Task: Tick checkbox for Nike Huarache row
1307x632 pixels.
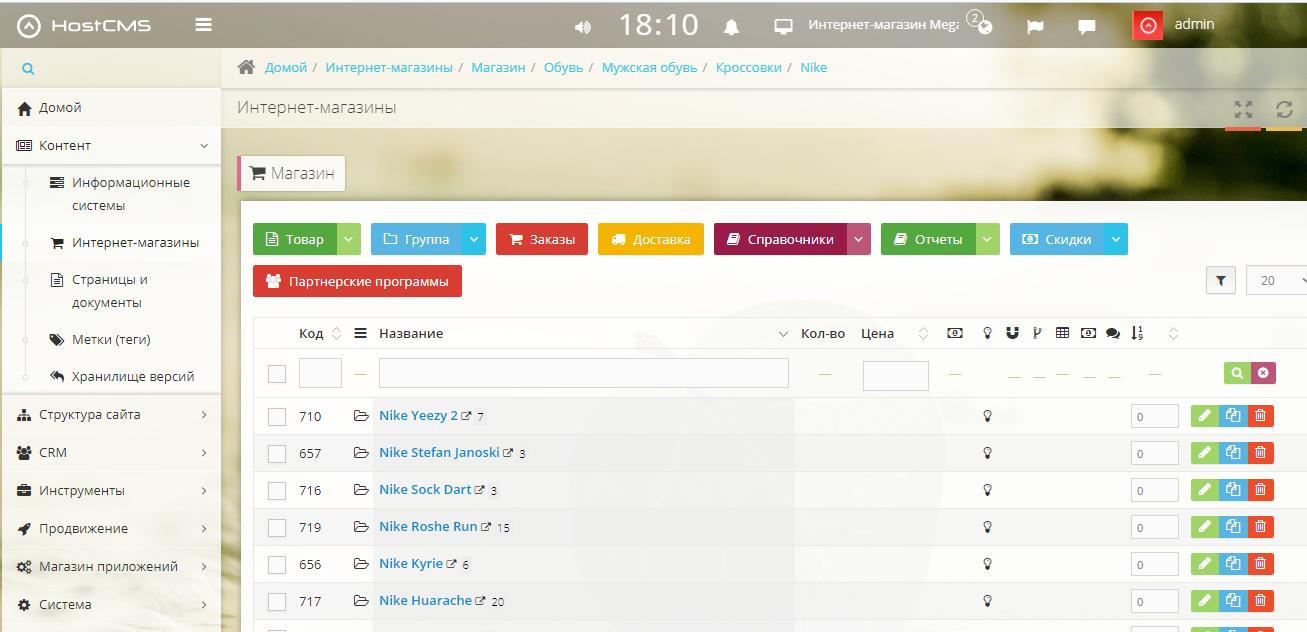Action: [x=277, y=602]
